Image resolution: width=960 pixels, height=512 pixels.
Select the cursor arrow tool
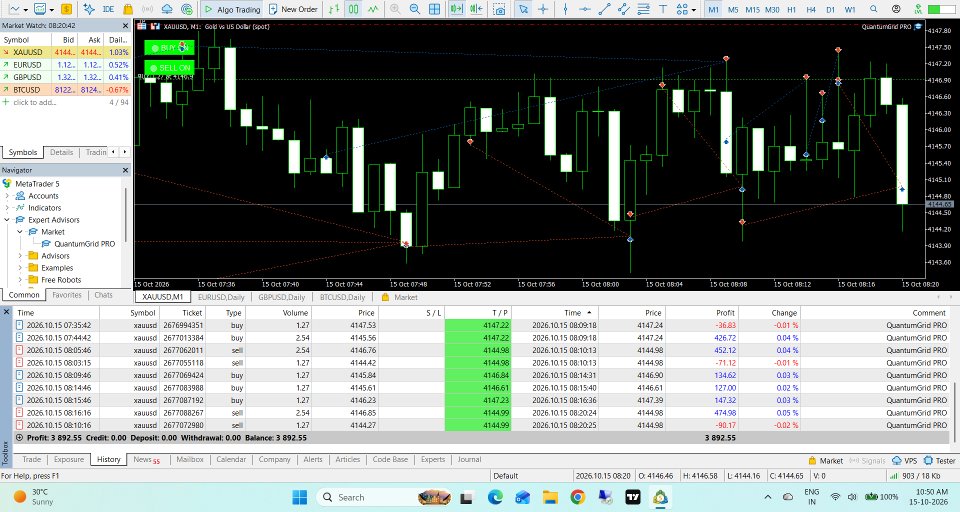click(x=523, y=9)
